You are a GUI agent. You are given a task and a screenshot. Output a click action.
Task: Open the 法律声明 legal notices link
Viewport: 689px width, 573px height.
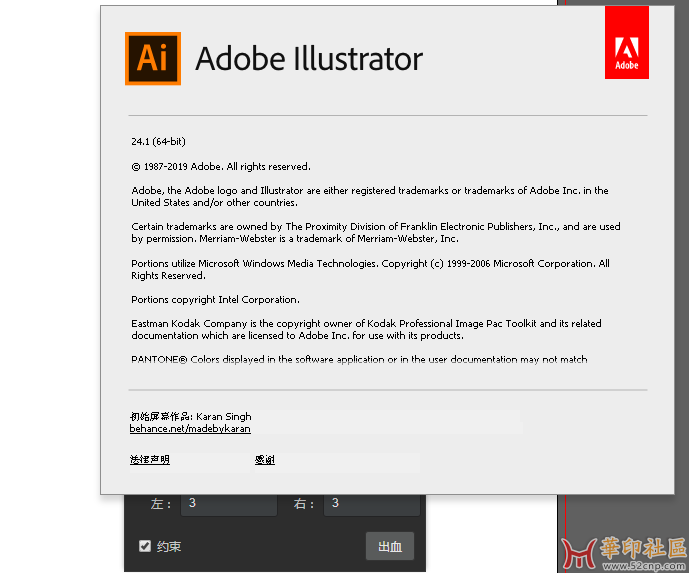(x=149, y=460)
